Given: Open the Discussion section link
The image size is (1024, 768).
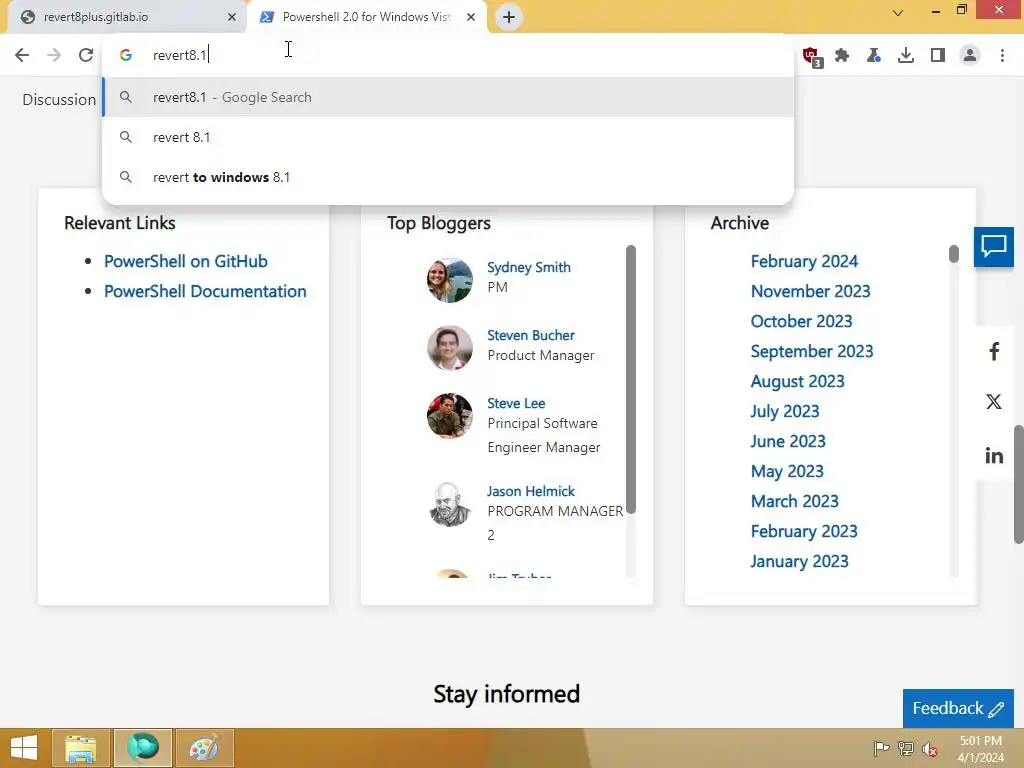Looking at the screenshot, I should [x=59, y=99].
